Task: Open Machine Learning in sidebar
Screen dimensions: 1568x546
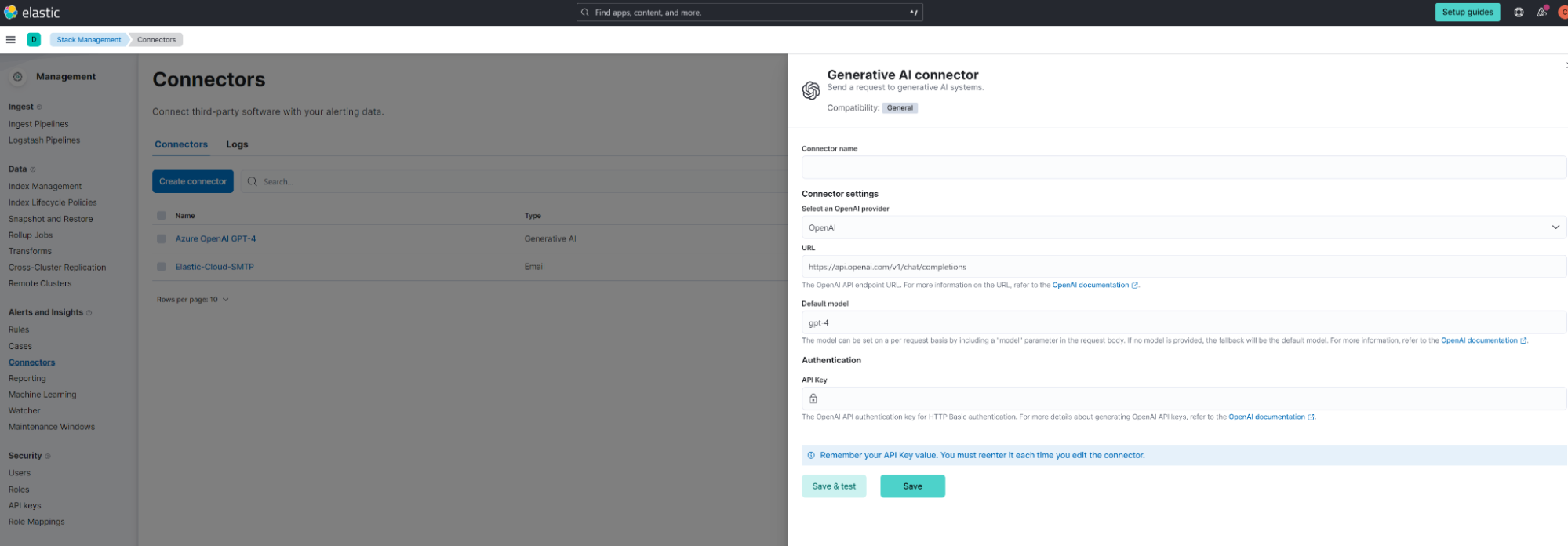Action: (x=42, y=395)
